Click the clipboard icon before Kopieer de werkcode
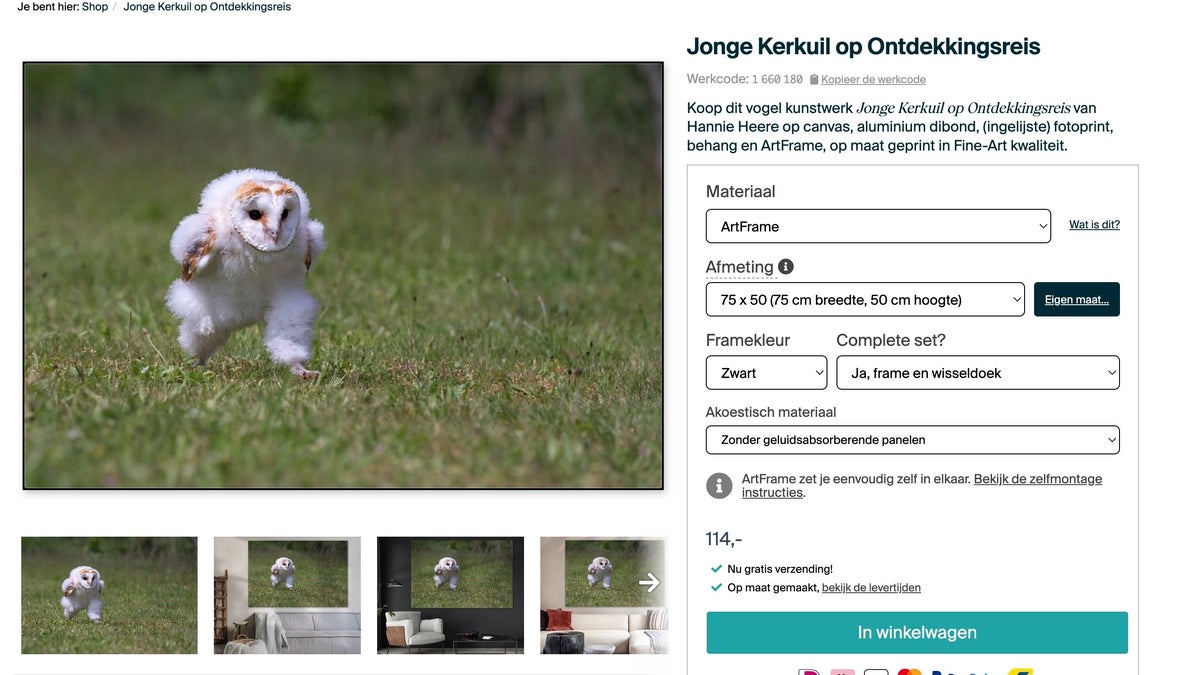The image size is (1200, 675). pyautogui.click(x=814, y=80)
